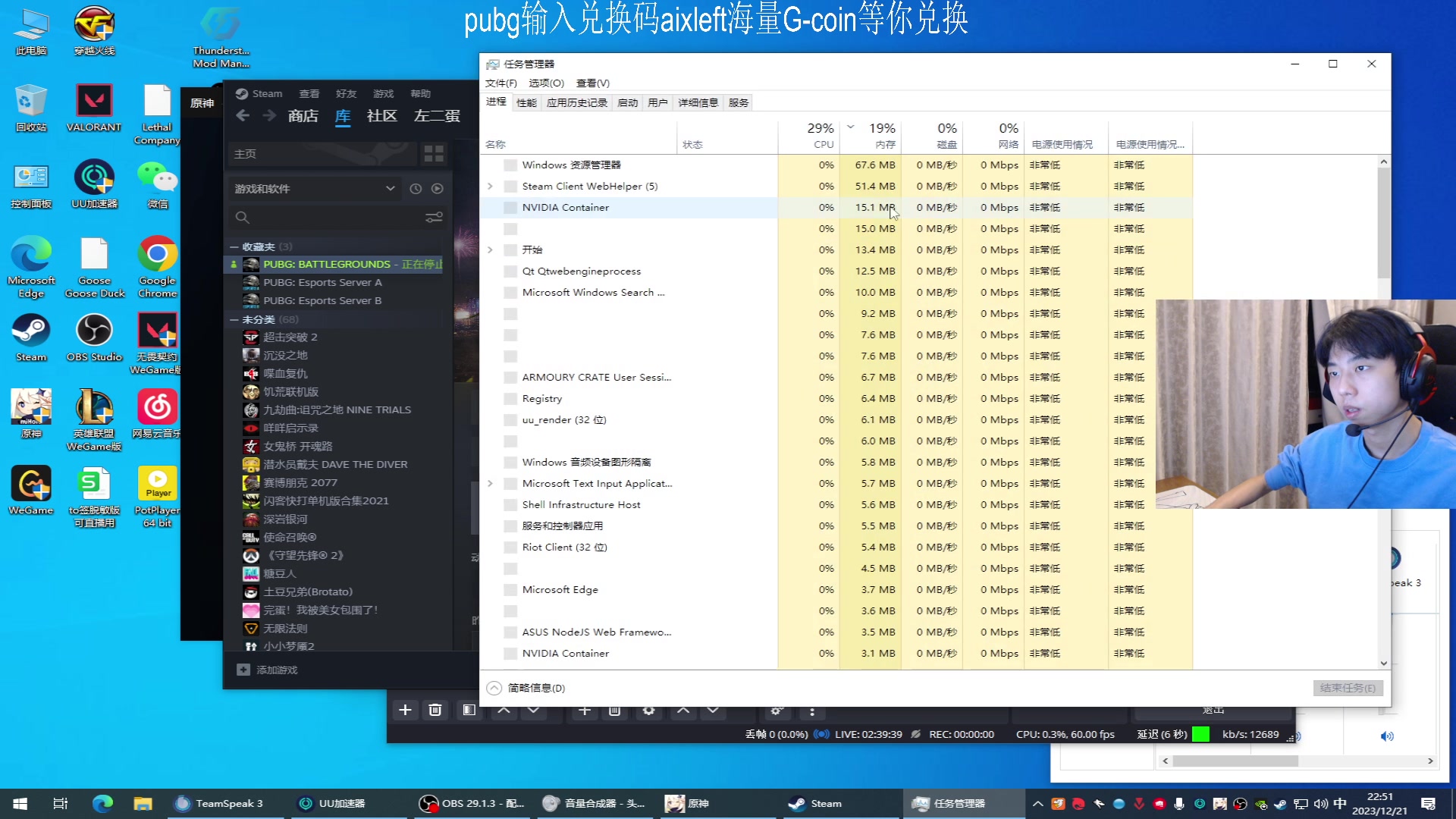Toggle the Chinese IME indicator in system tray
This screenshot has height=819, width=1456.
1340,804
